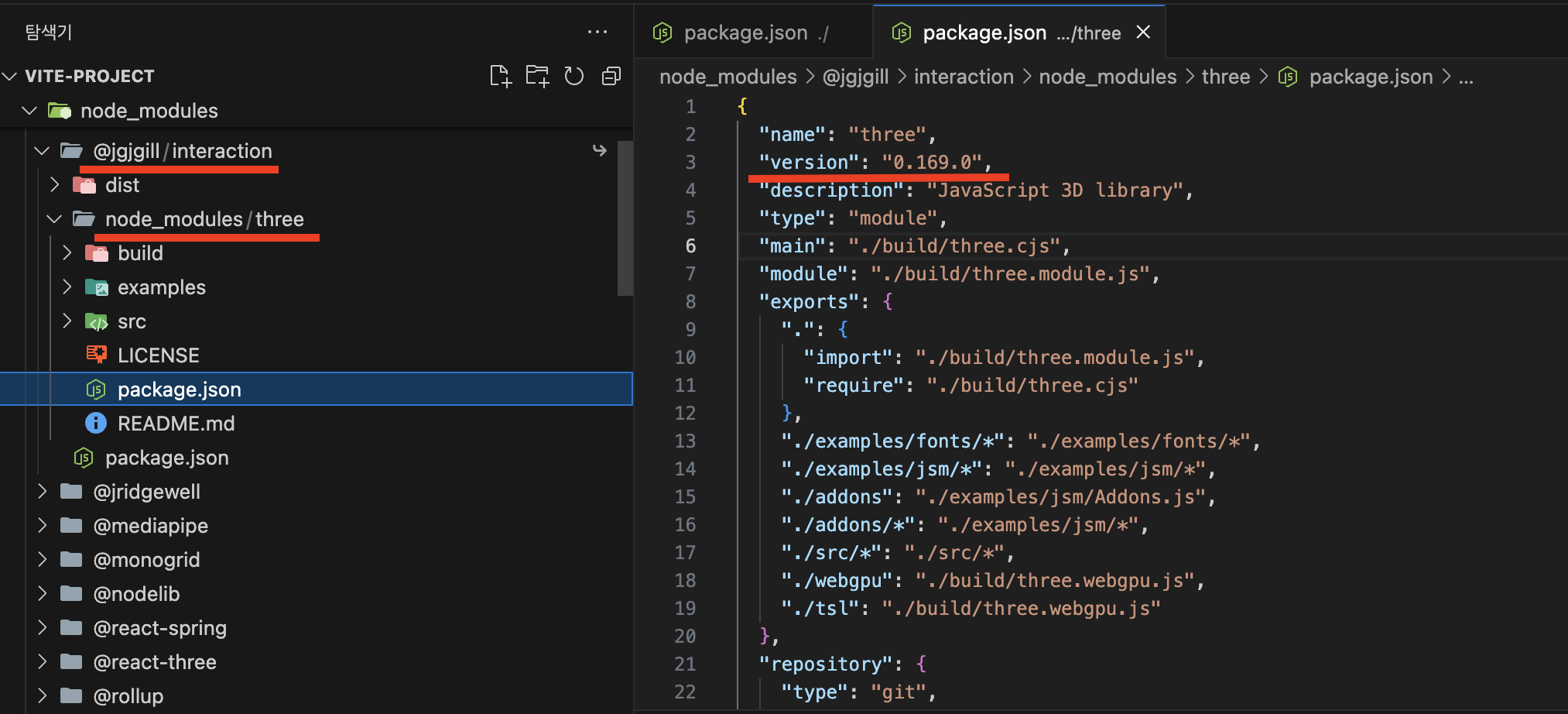Click the symlink arrow icon on @jgjgill row
This screenshot has width=1568, height=714.
600,150
